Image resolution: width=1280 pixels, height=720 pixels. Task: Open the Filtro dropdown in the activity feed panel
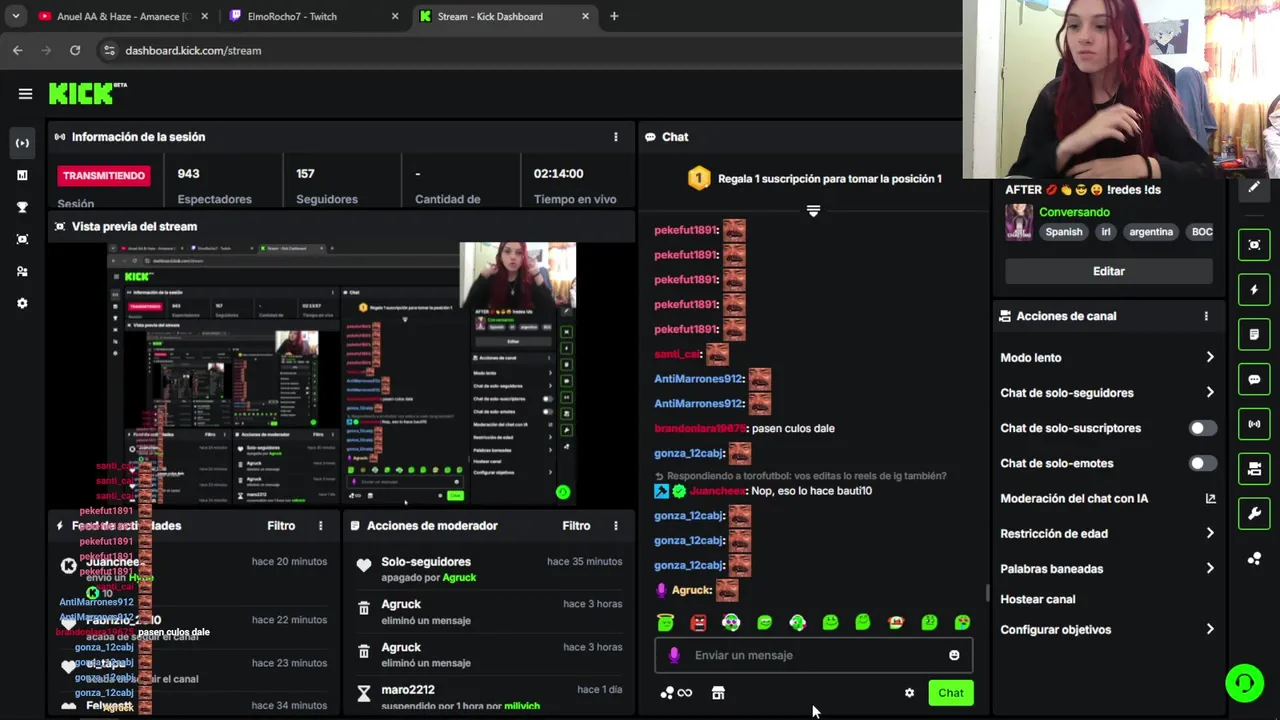281,525
